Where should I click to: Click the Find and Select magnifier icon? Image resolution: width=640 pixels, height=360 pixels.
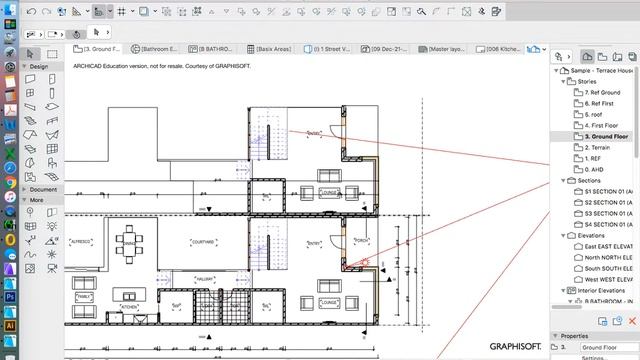pyautogui.click(x=421, y=11)
